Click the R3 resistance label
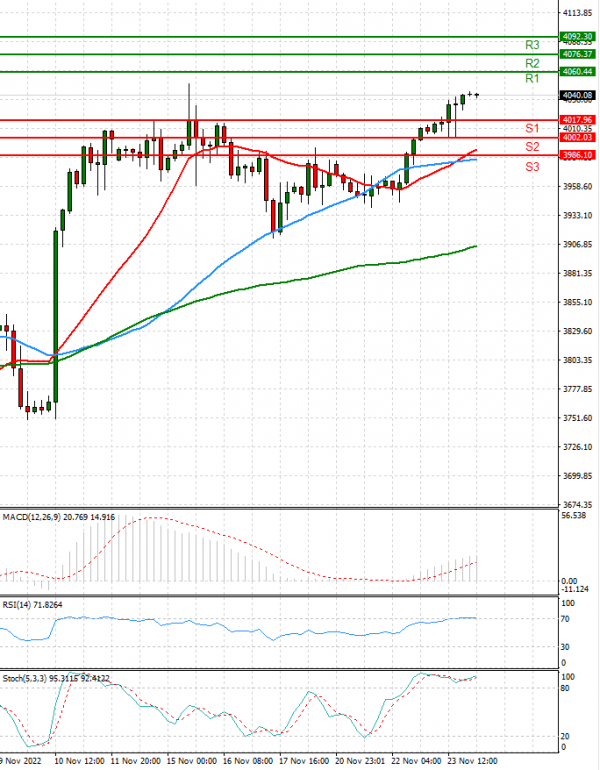 (x=532, y=45)
